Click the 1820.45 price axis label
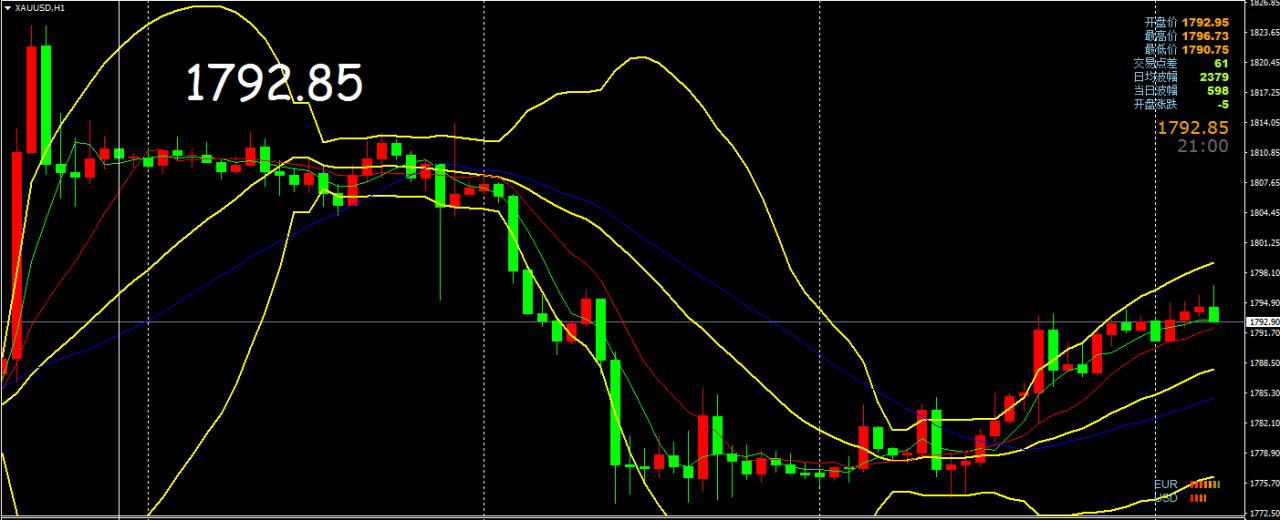1280x520 pixels. click(x=1263, y=63)
